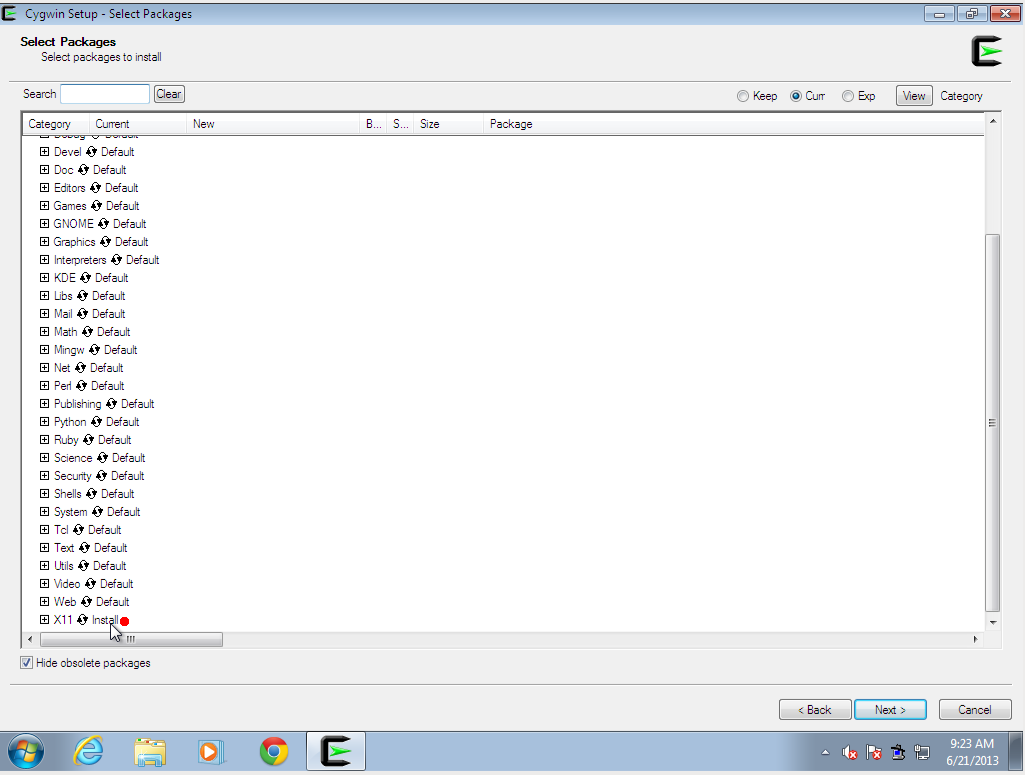
Task: Click the Back button
Action: click(x=815, y=710)
